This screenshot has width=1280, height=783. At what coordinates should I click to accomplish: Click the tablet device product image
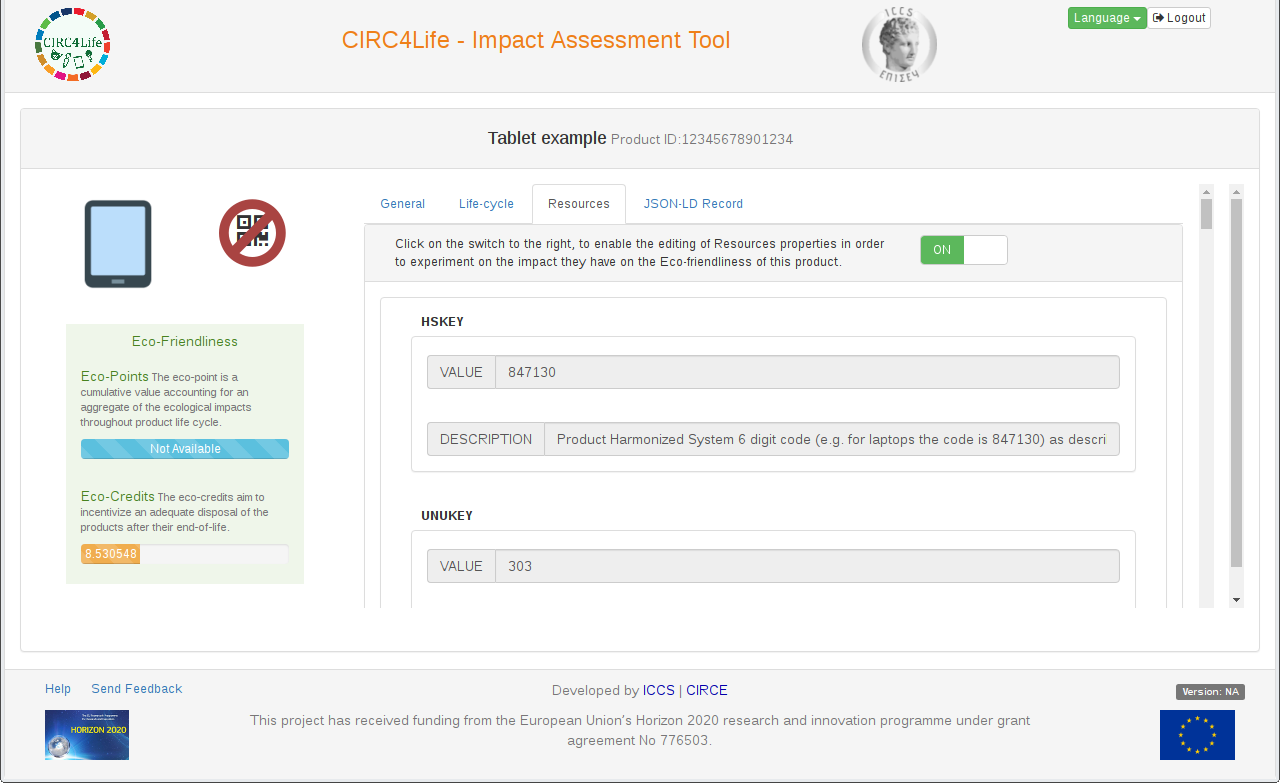(118, 244)
